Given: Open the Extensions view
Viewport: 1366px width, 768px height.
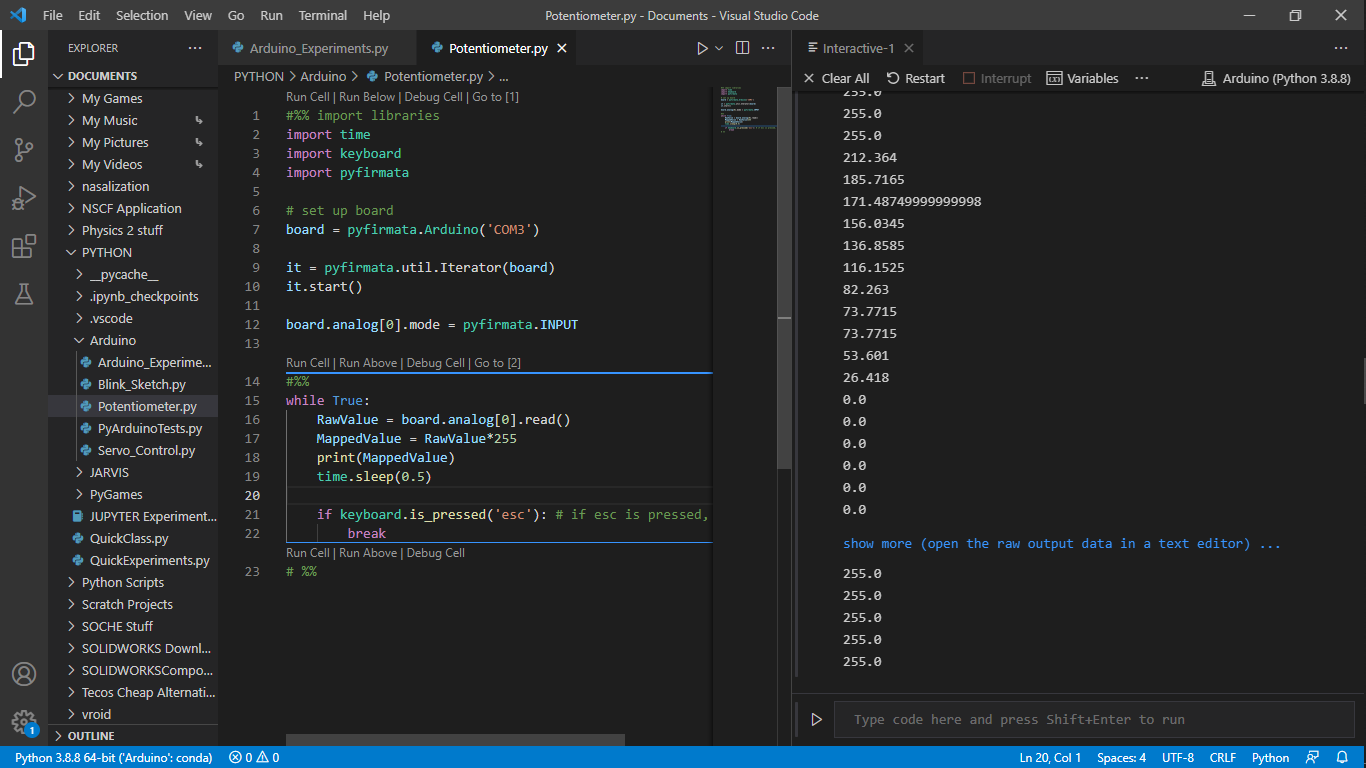Looking at the screenshot, I should pos(24,246).
